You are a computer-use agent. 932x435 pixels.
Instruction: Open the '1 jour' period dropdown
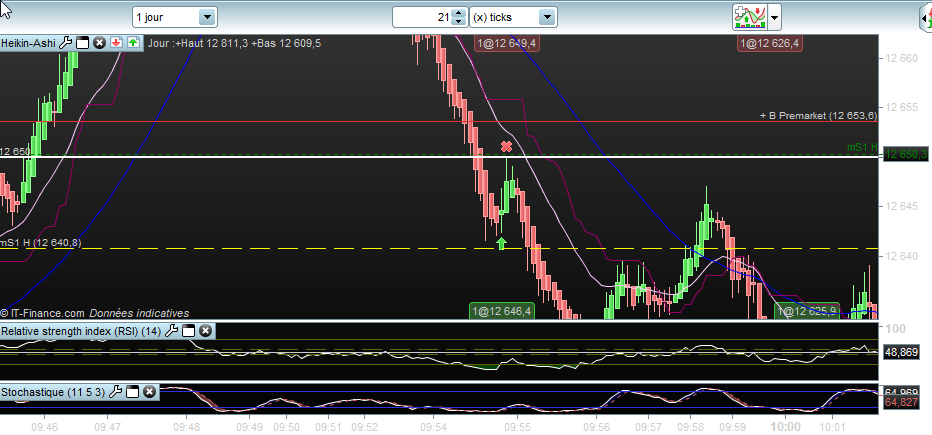pos(206,17)
